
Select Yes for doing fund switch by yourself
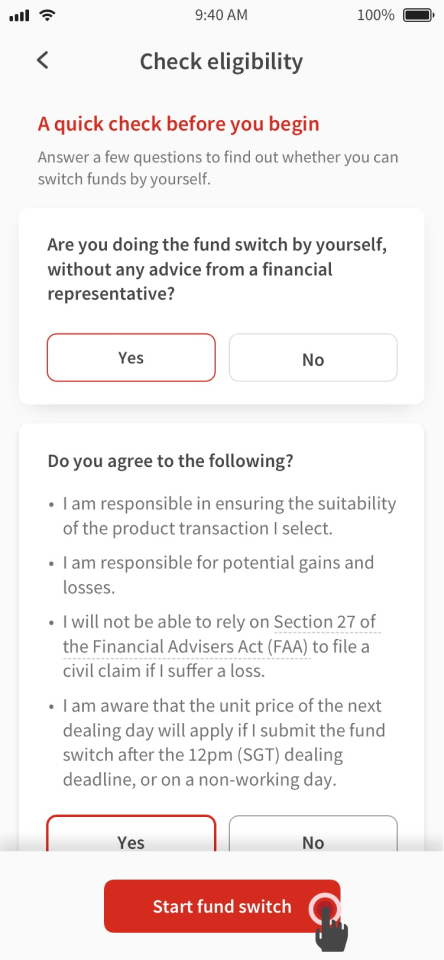click(131, 358)
